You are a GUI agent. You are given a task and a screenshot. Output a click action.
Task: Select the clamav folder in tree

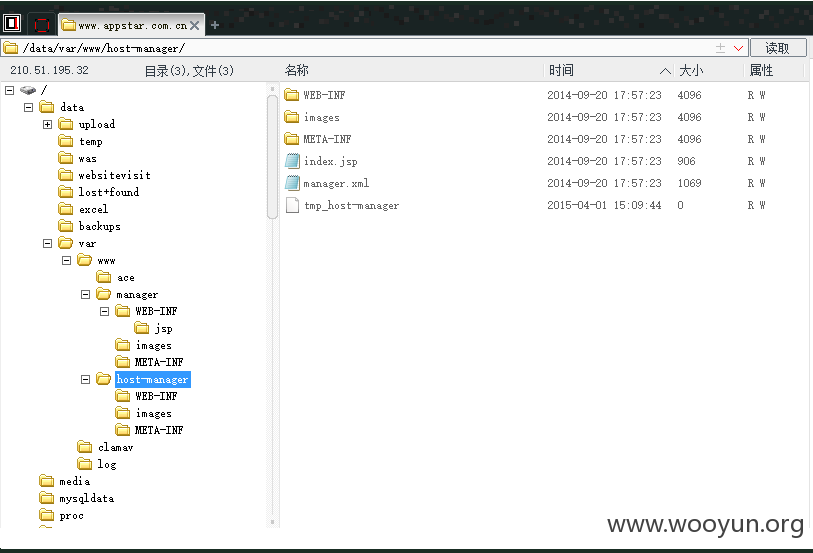click(115, 447)
